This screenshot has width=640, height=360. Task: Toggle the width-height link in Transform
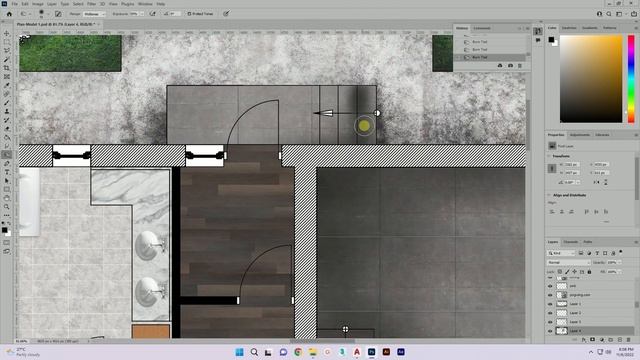click(x=552, y=169)
